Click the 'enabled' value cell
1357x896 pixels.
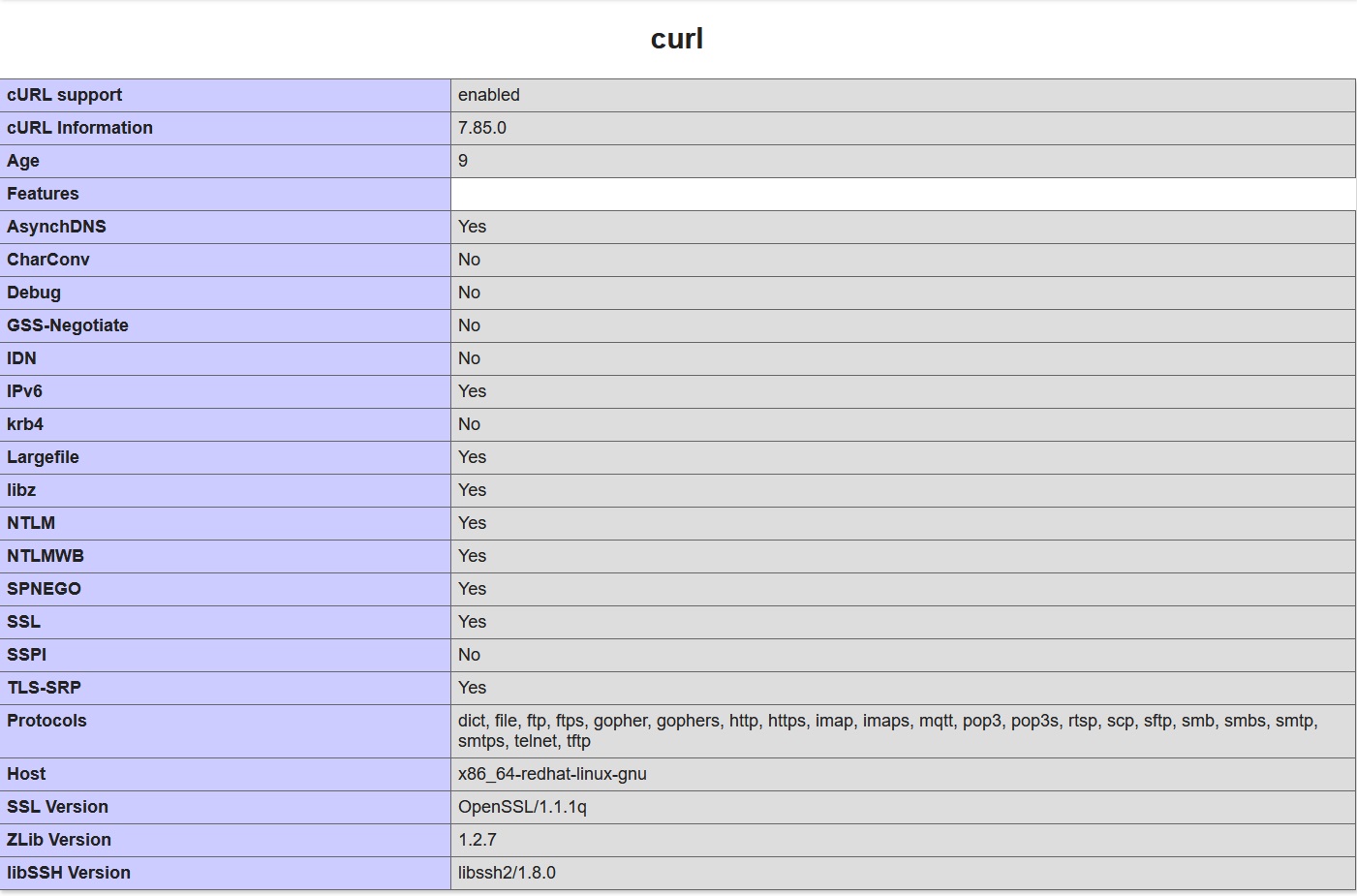(x=903, y=95)
